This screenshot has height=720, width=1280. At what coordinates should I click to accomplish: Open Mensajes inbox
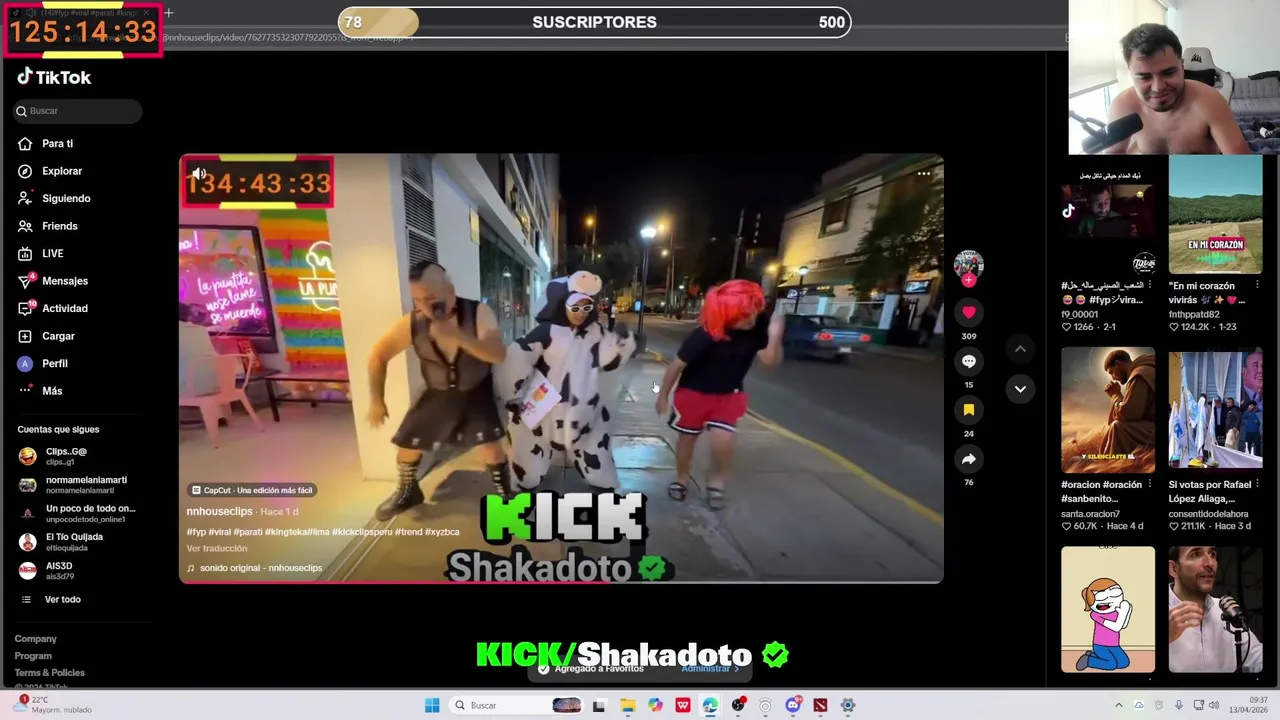click(65, 281)
